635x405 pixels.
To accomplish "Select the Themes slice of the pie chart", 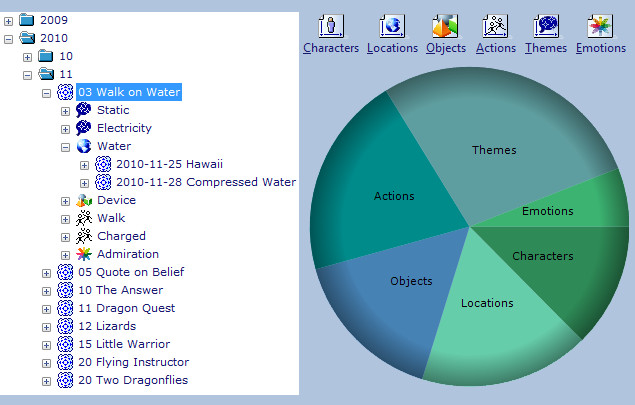I will click(x=494, y=150).
